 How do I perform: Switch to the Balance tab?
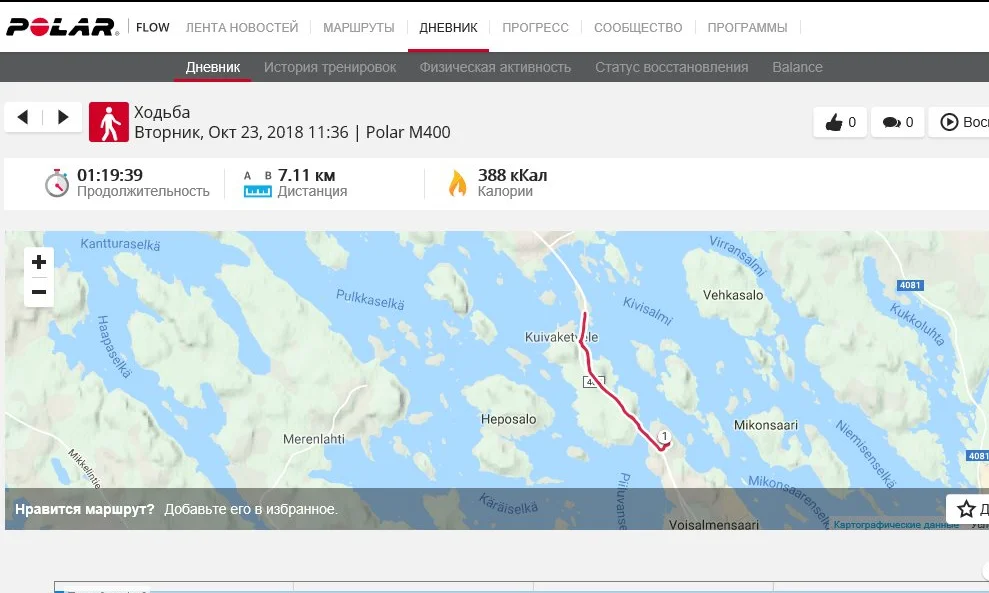pyautogui.click(x=797, y=67)
